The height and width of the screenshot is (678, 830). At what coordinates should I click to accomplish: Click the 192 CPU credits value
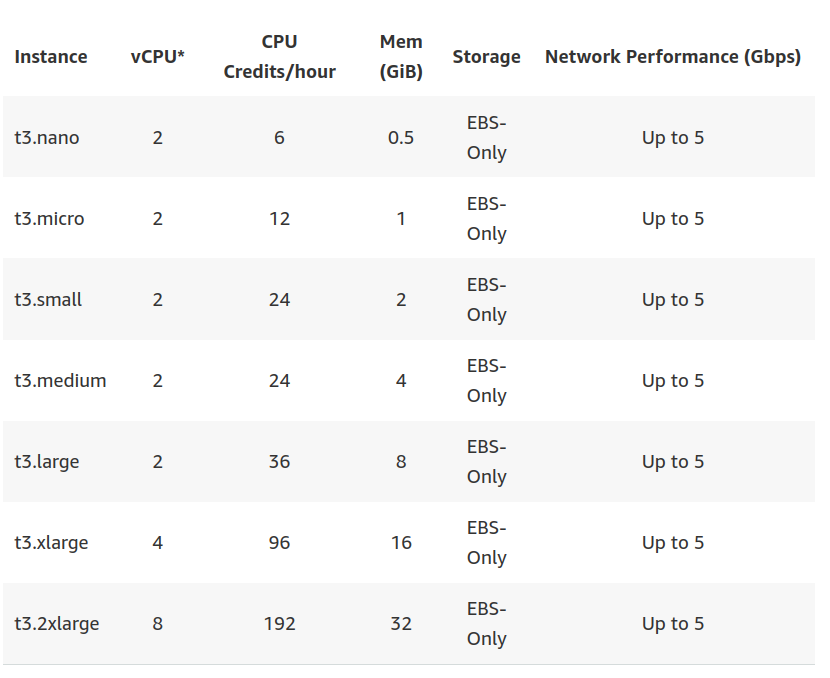pos(279,624)
